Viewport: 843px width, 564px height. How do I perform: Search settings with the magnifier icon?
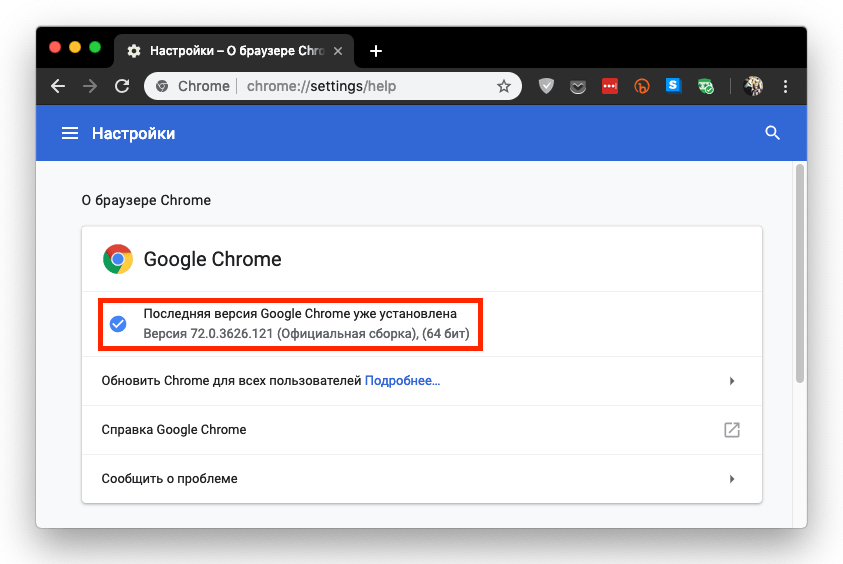coord(773,133)
